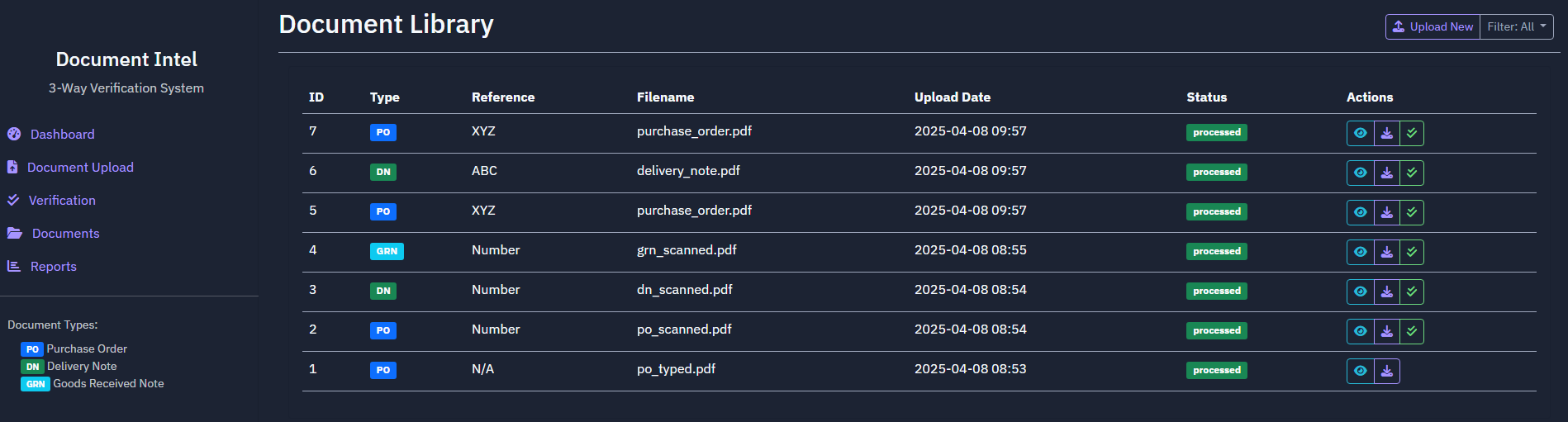Click the Upload New button
Image resolution: width=1568 pixels, height=422 pixels.
point(1433,26)
